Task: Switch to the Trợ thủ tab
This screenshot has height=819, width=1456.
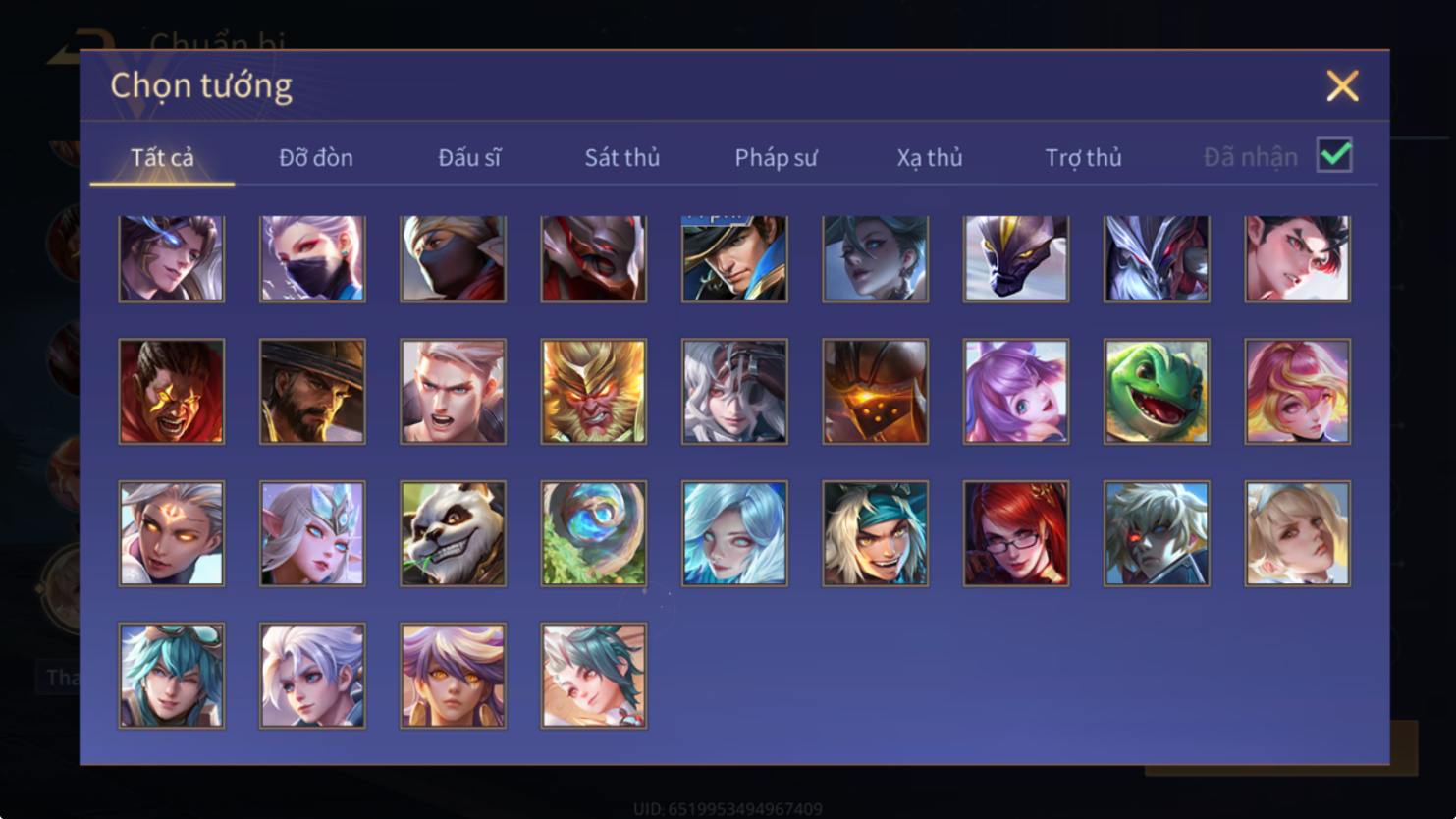Action: tap(1083, 157)
